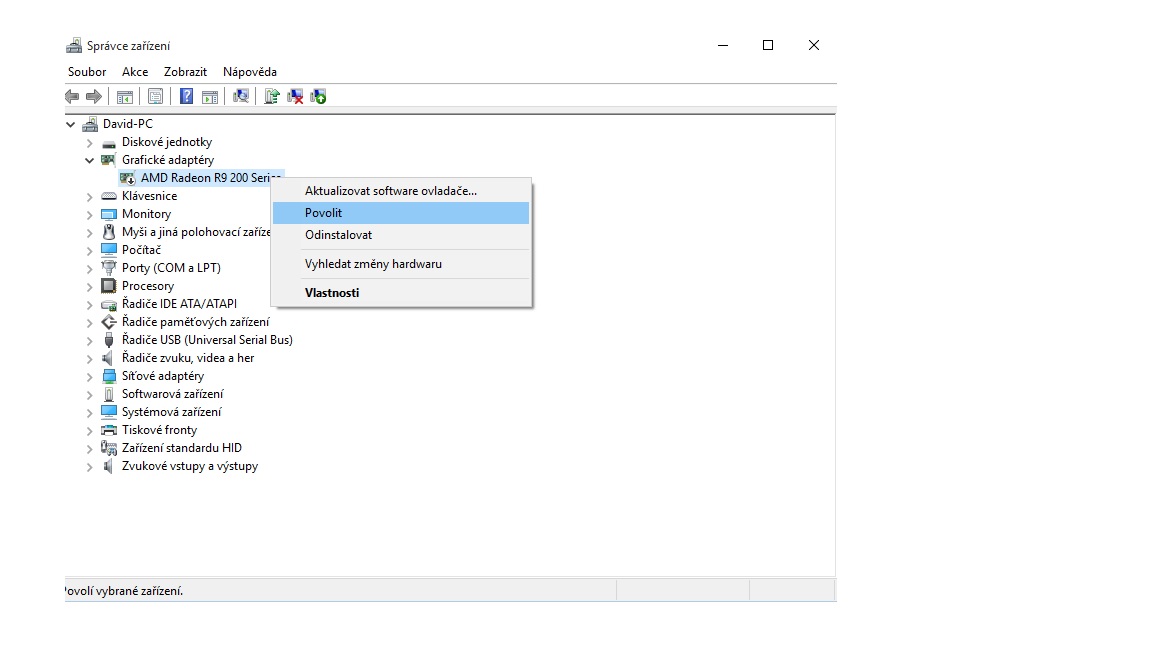This screenshot has width=1152, height=648.
Task: Select the Počítač label
Action: coord(141,250)
